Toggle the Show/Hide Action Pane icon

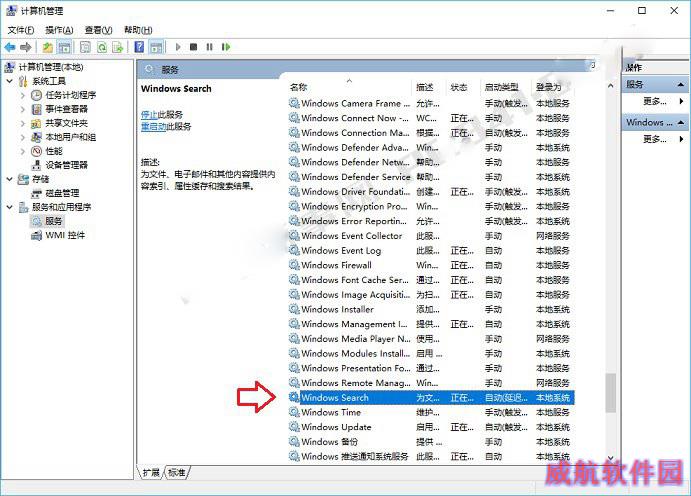click(156, 47)
